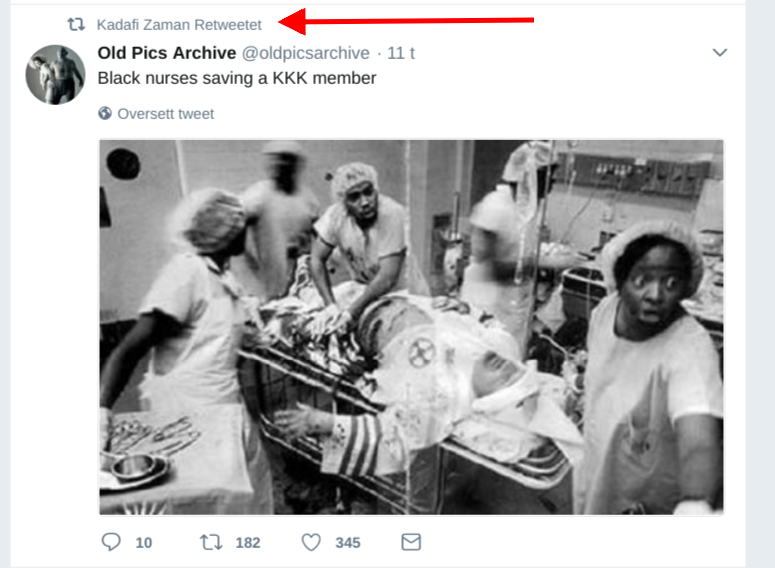
Task: Reply using the speech bubble icon
Action: [x=111, y=542]
